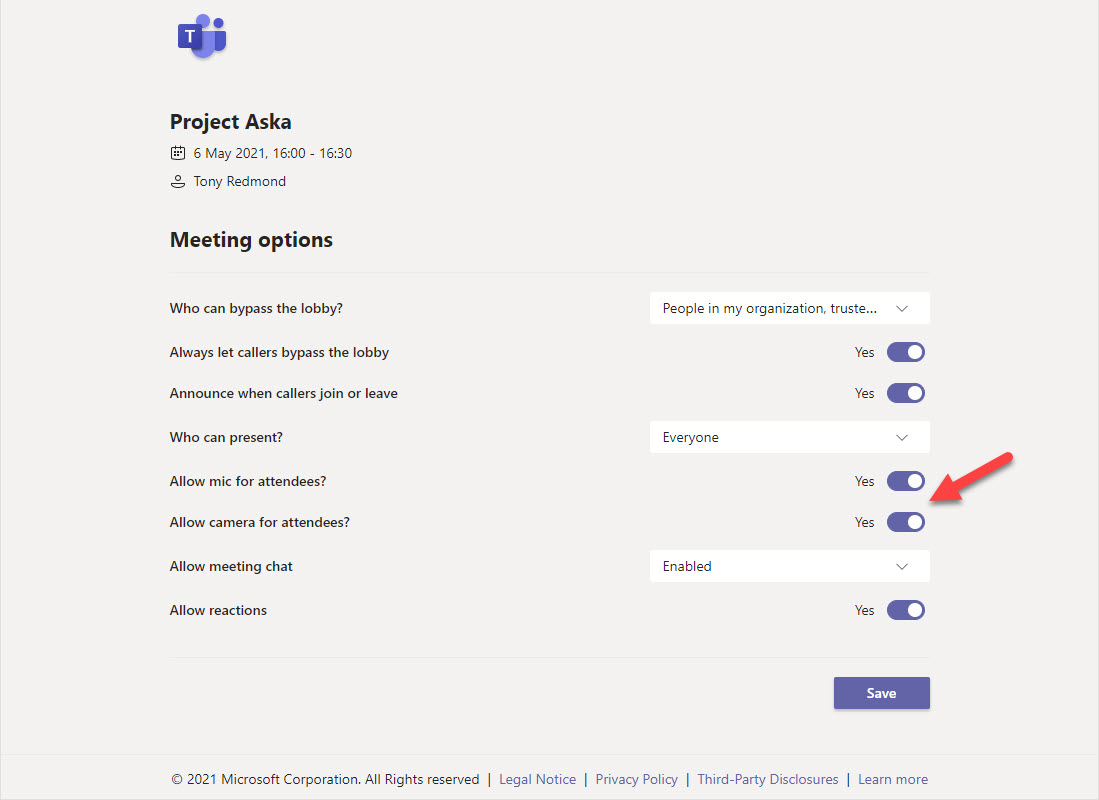Click the organizer person icon

coord(178,182)
